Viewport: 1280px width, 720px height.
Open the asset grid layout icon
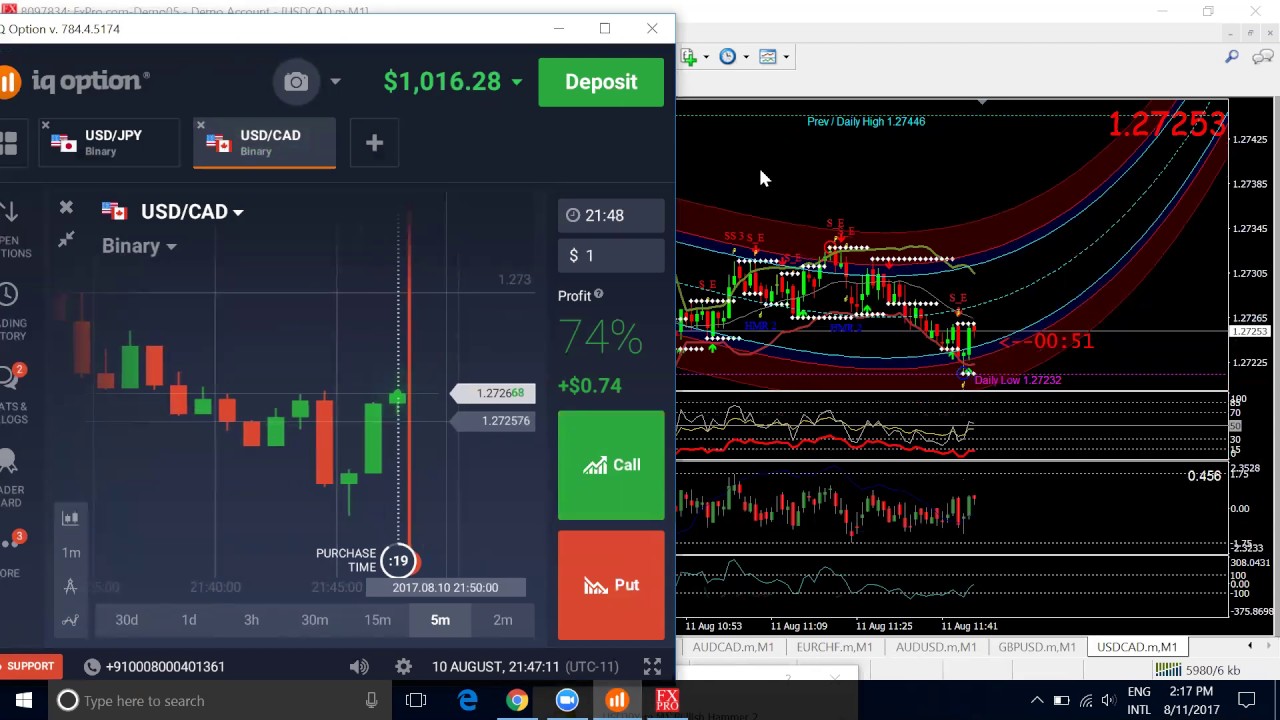click(9, 144)
